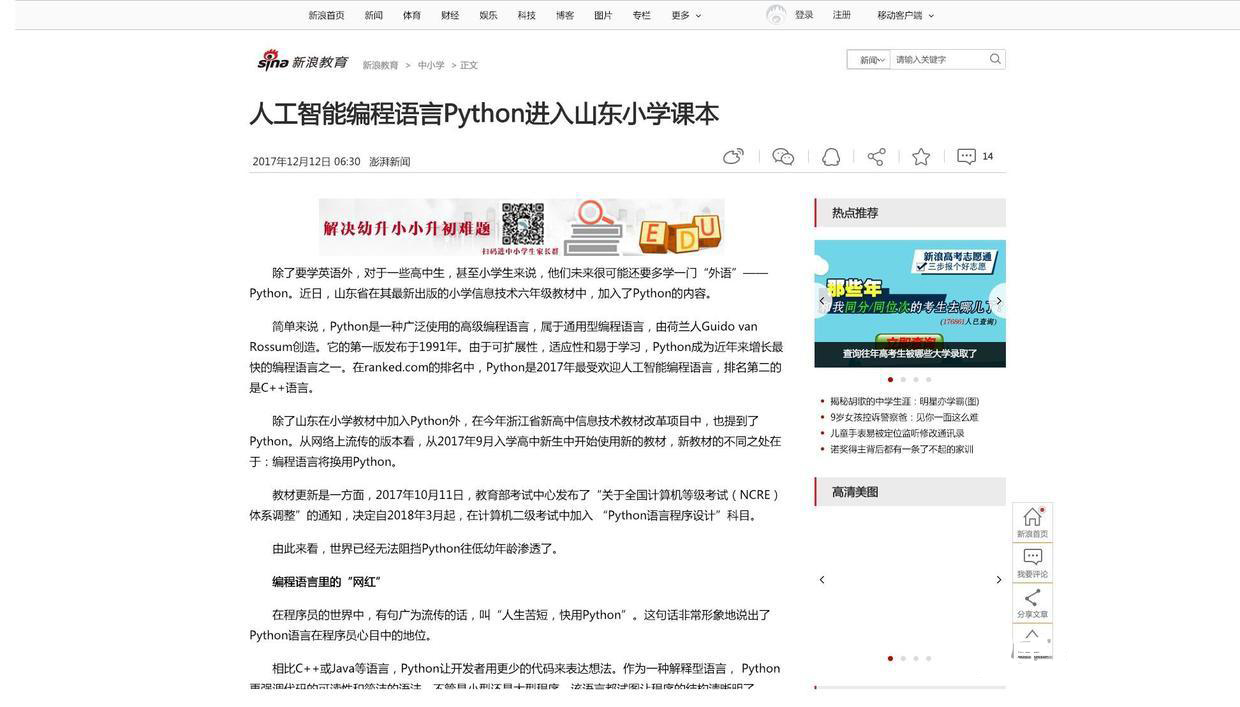Screen dimensions: 1240x707
Task: Open 新闻 in top navigation bar
Action: click(373, 15)
